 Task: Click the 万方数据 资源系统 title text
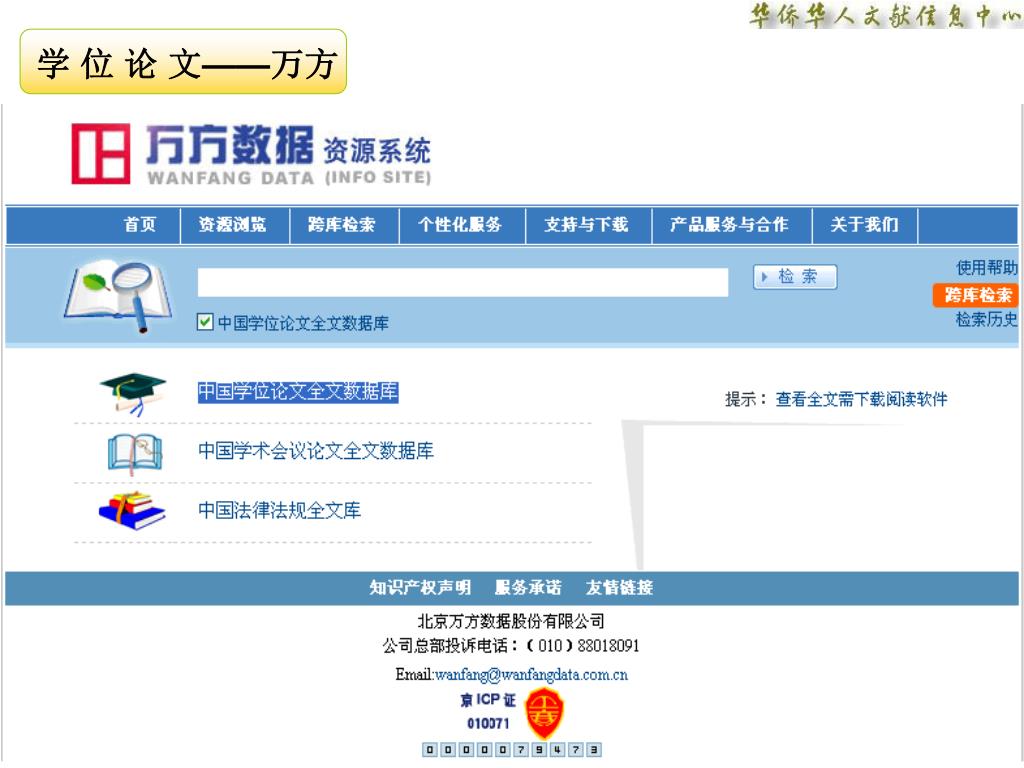pos(287,145)
